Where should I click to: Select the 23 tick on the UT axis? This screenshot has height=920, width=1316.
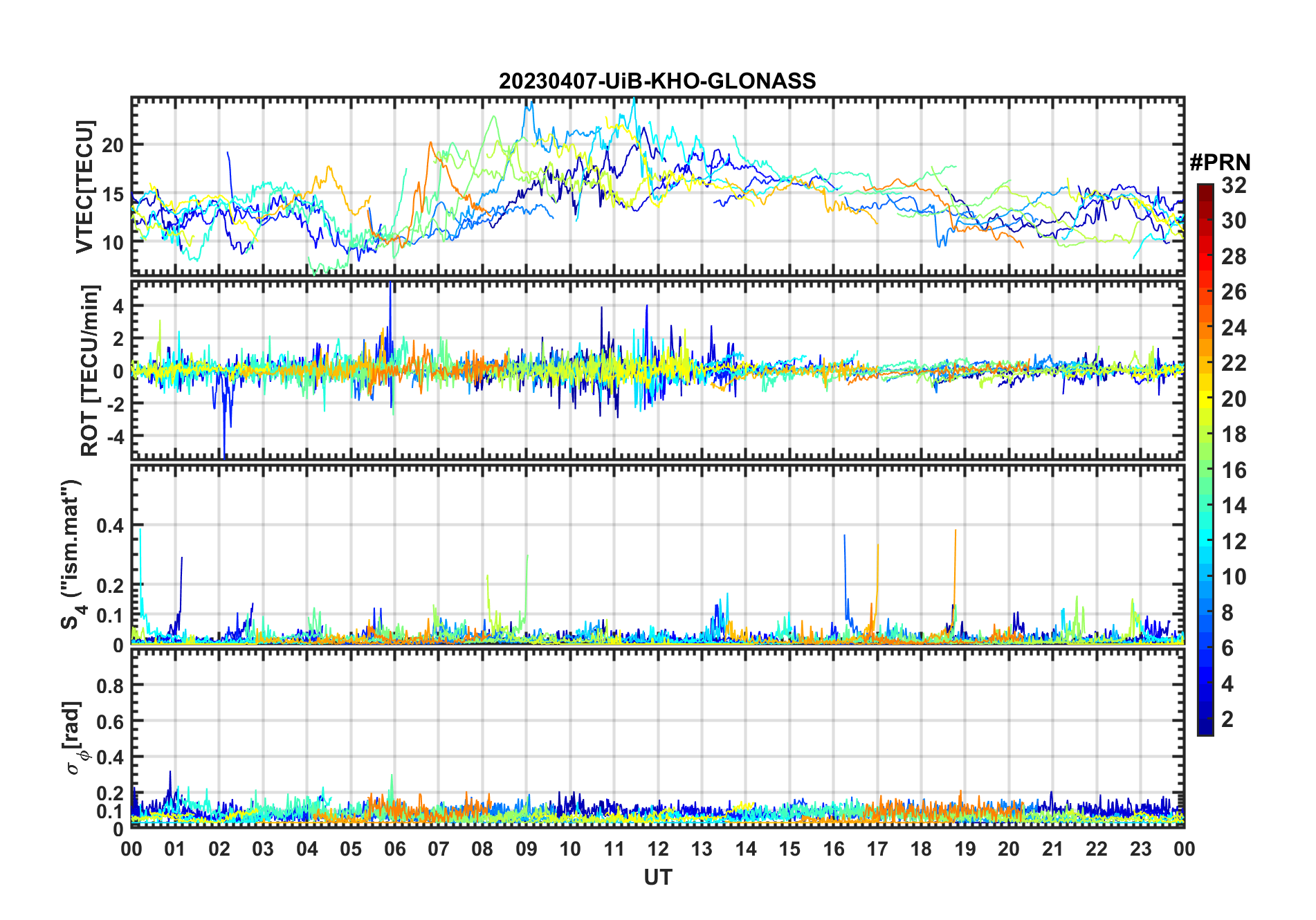[1140, 849]
